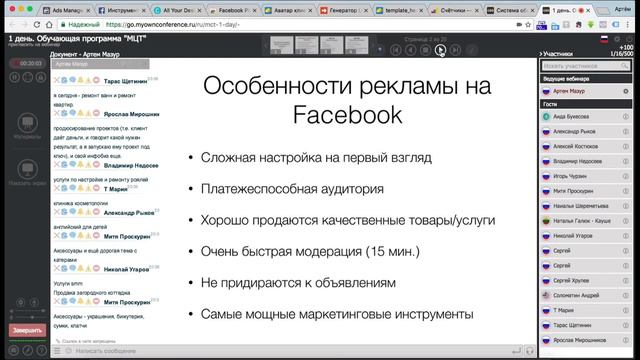Click Russian flag language selector in top bar

point(604,39)
